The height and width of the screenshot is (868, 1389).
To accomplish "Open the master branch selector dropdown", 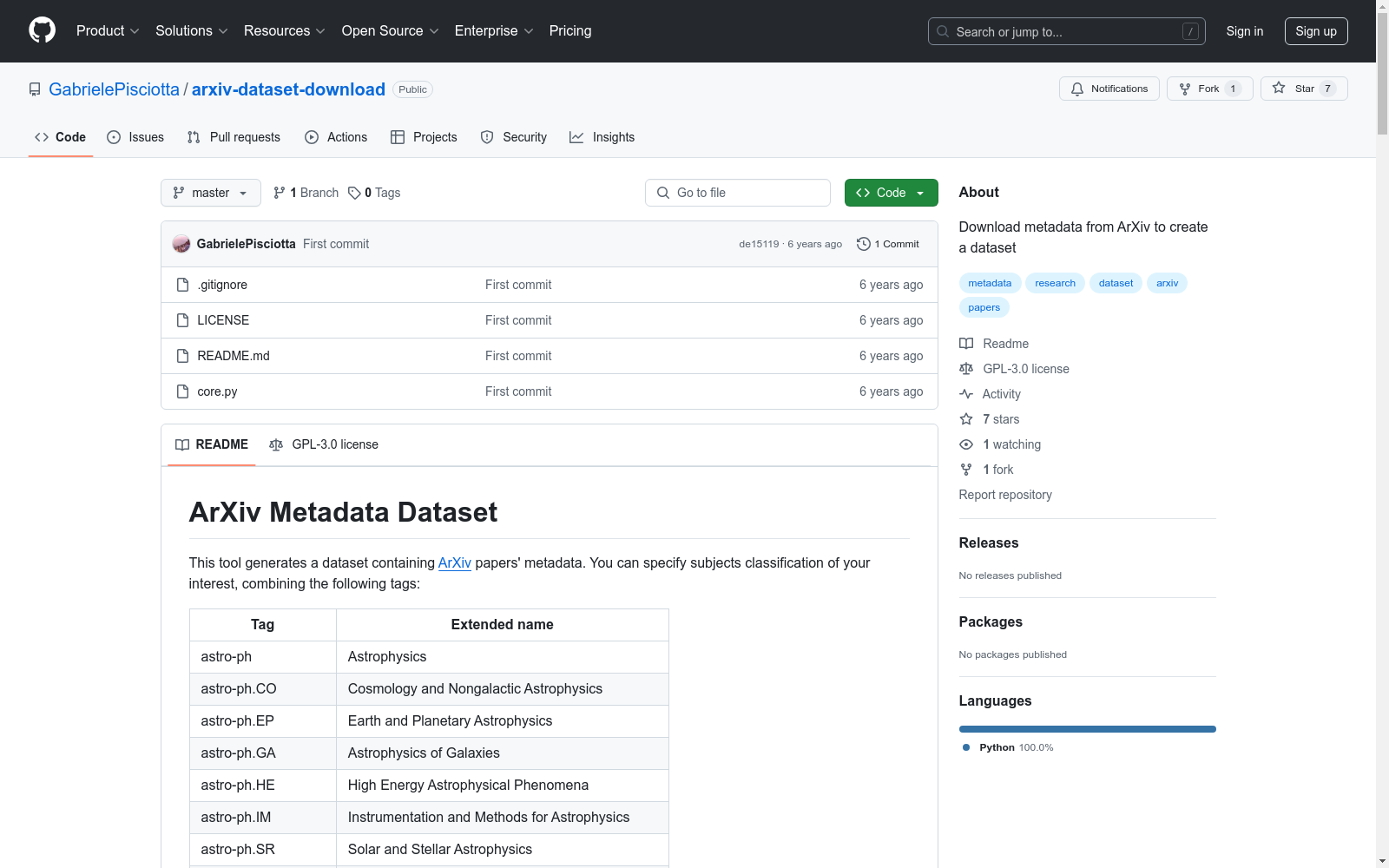I will click(x=211, y=193).
